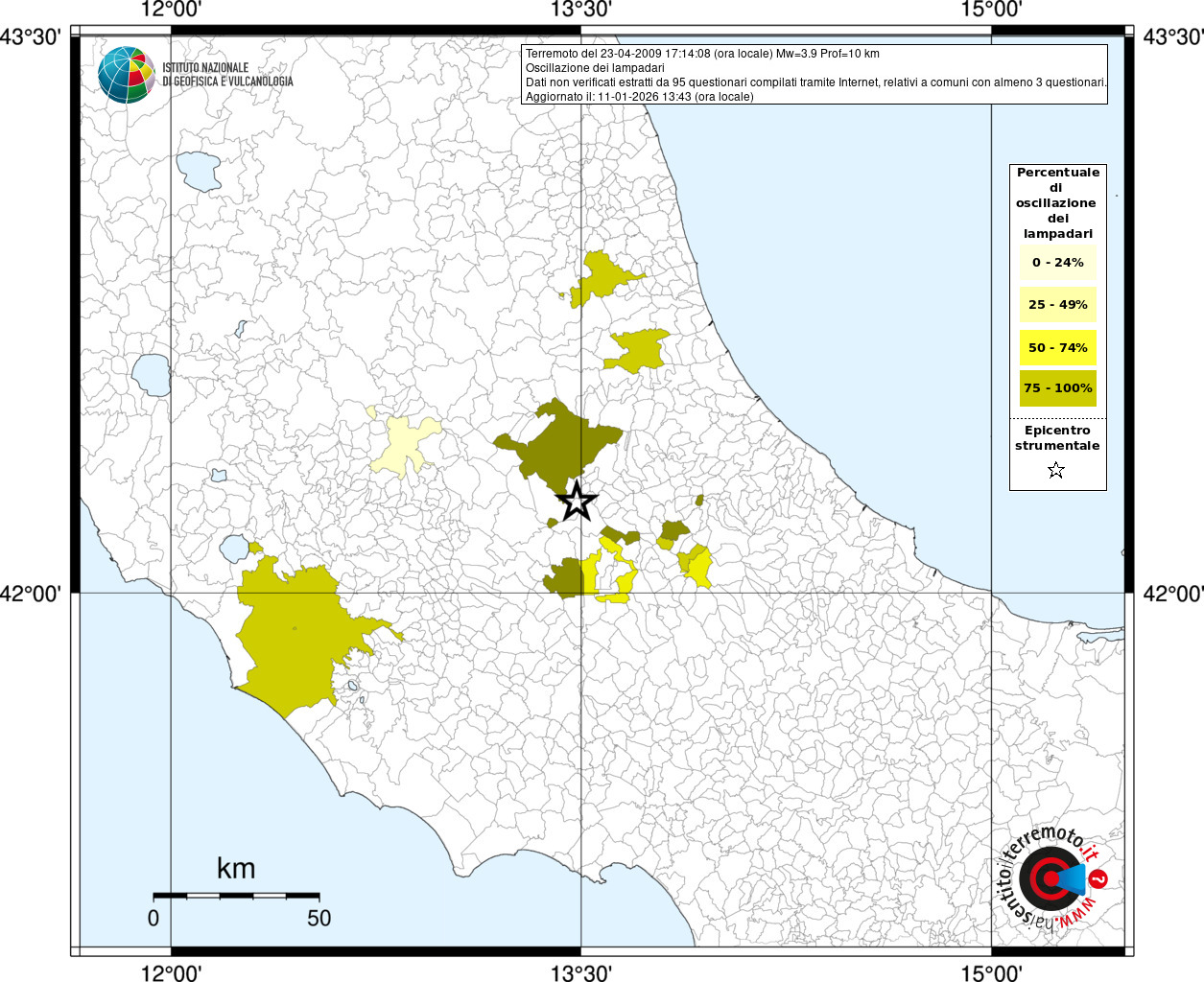Select the 50 - 74% legend swatch
The width and height of the screenshot is (1204, 982).
point(1057,347)
